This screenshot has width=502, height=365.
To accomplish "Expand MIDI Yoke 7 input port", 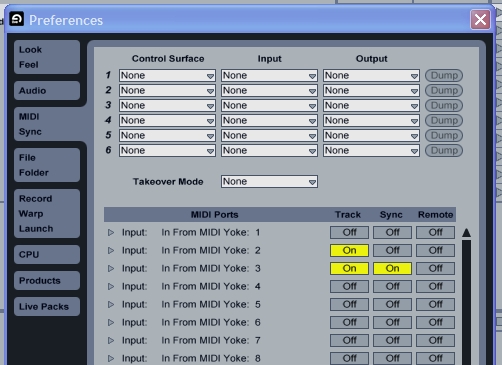I will [x=111, y=340].
